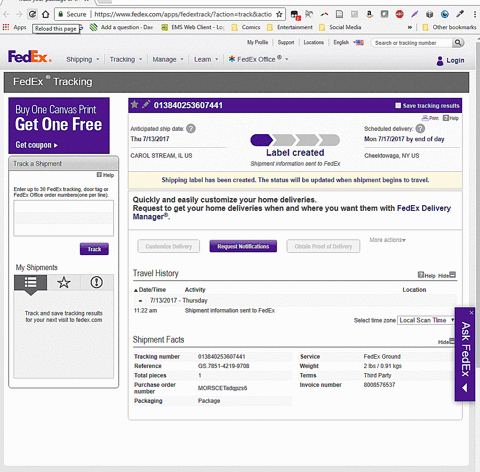Hide the Shipment Facts section

click(x=446, y=342)
